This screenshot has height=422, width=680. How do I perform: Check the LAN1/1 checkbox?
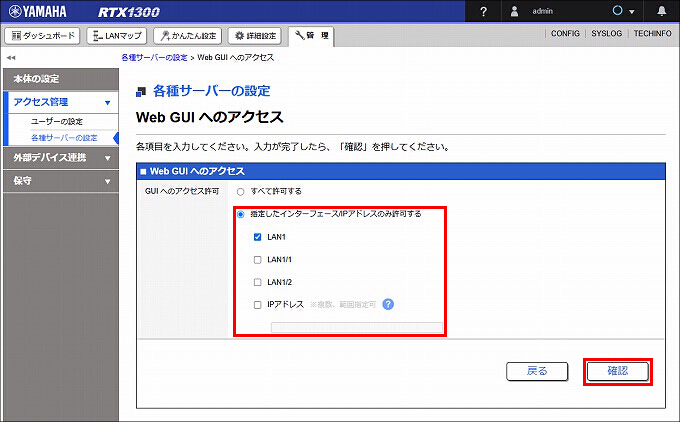point(258,259)
